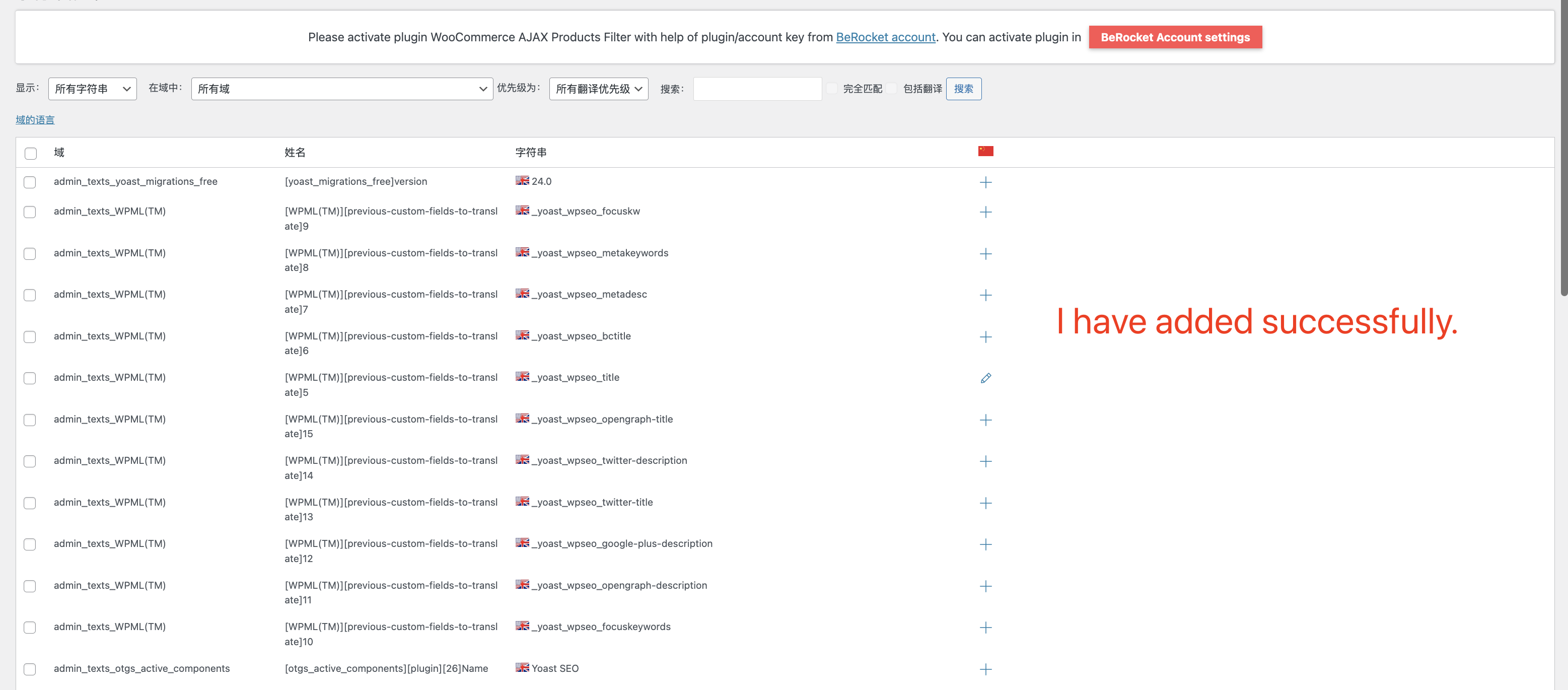Viewport: 1568px width, 690px height.
Task: Click the UK flag beside 24.0
Action: pyautogui.click(x=522, y=180)
